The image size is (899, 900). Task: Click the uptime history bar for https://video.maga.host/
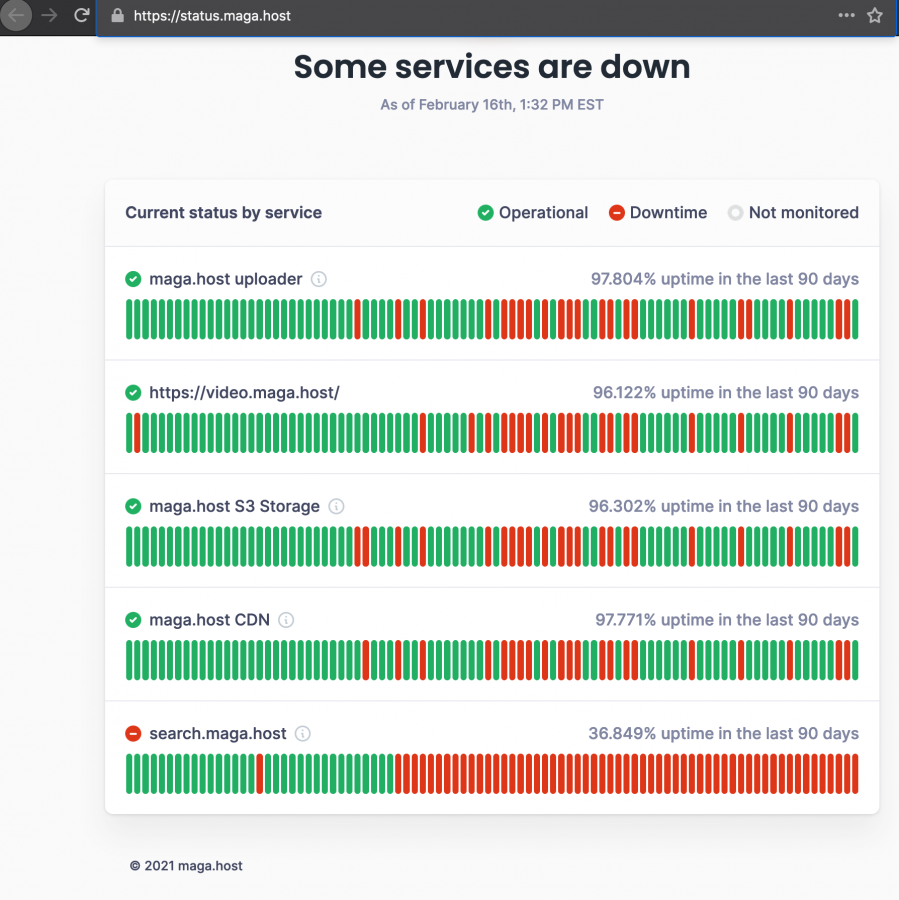click(492, 433)
